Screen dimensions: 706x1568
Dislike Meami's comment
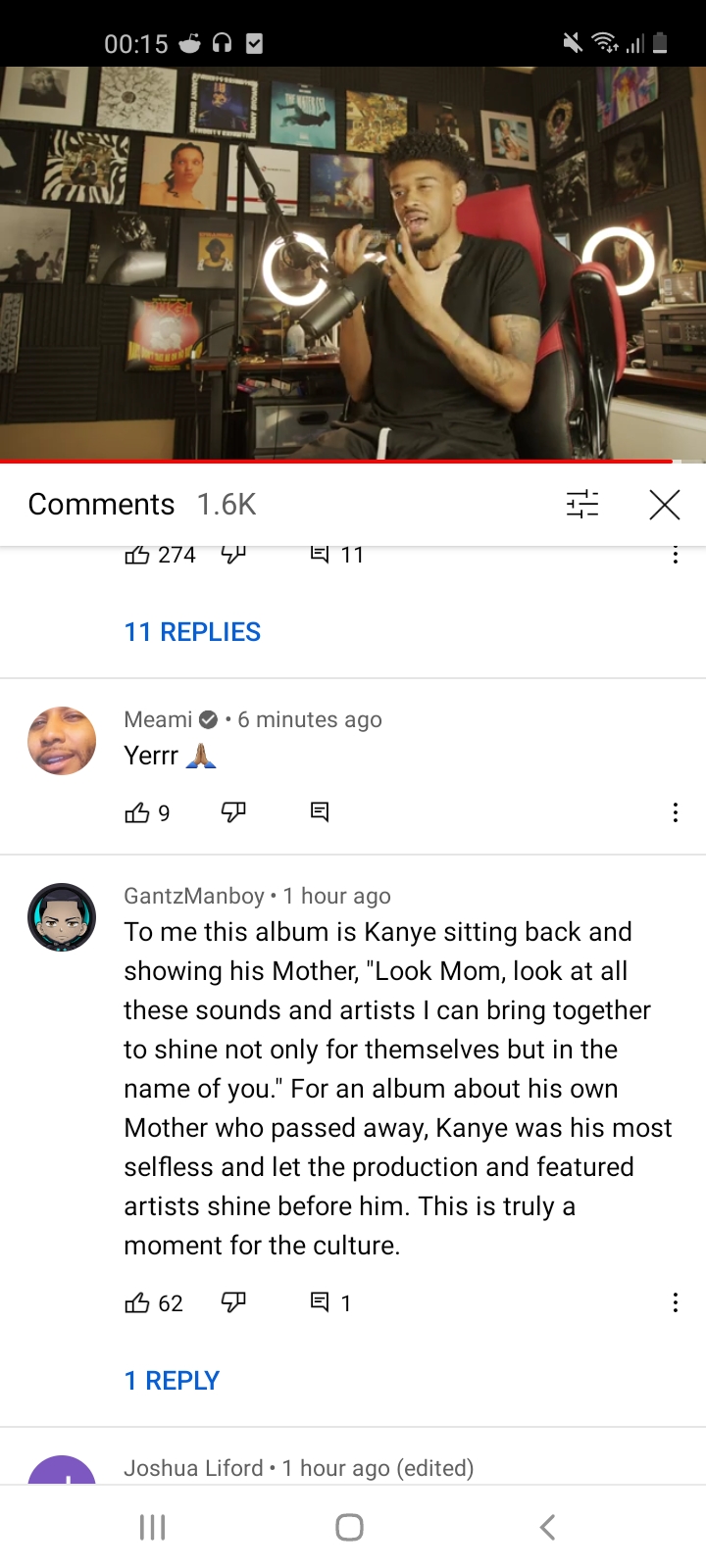(232, 811)
